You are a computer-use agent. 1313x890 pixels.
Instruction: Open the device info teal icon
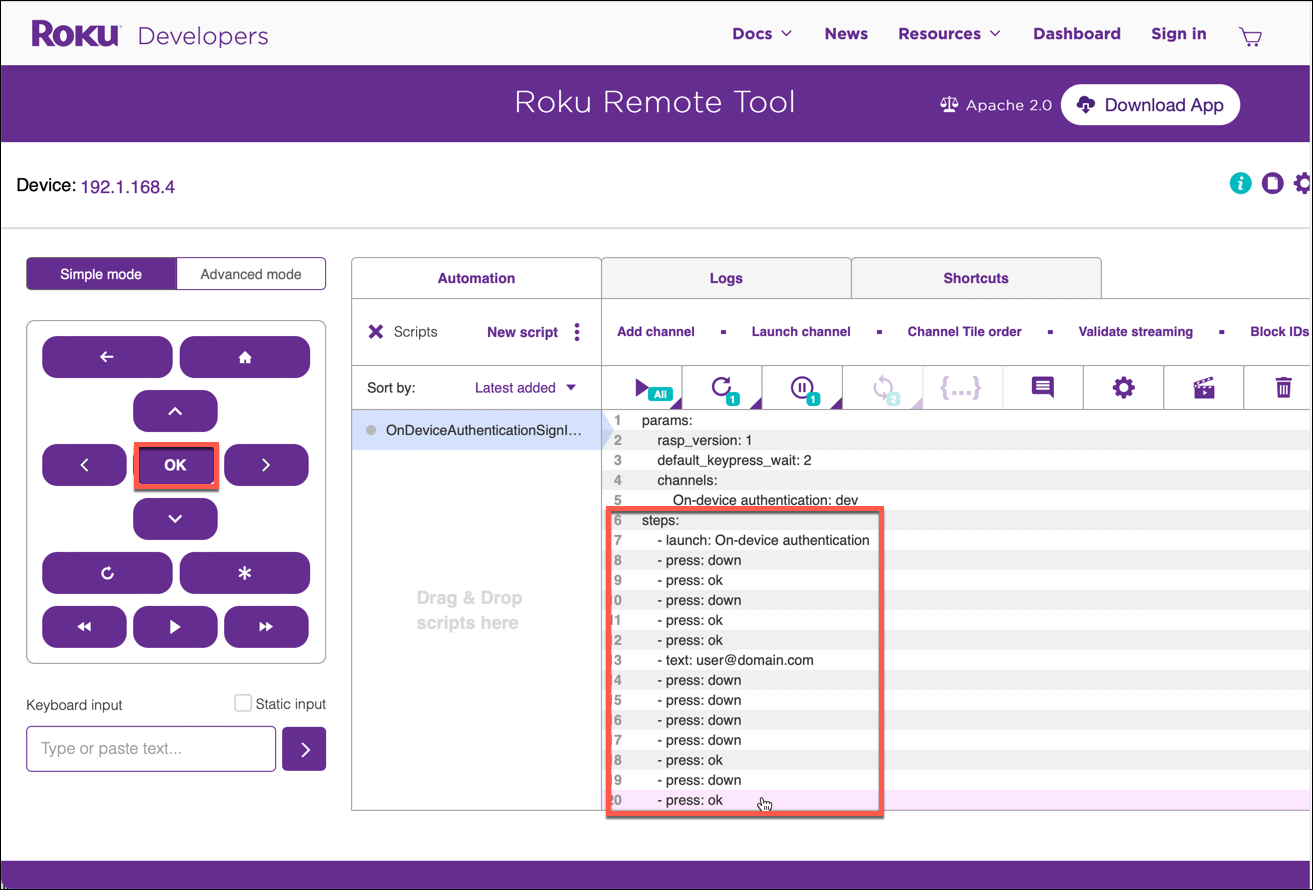click(1240, 183)
